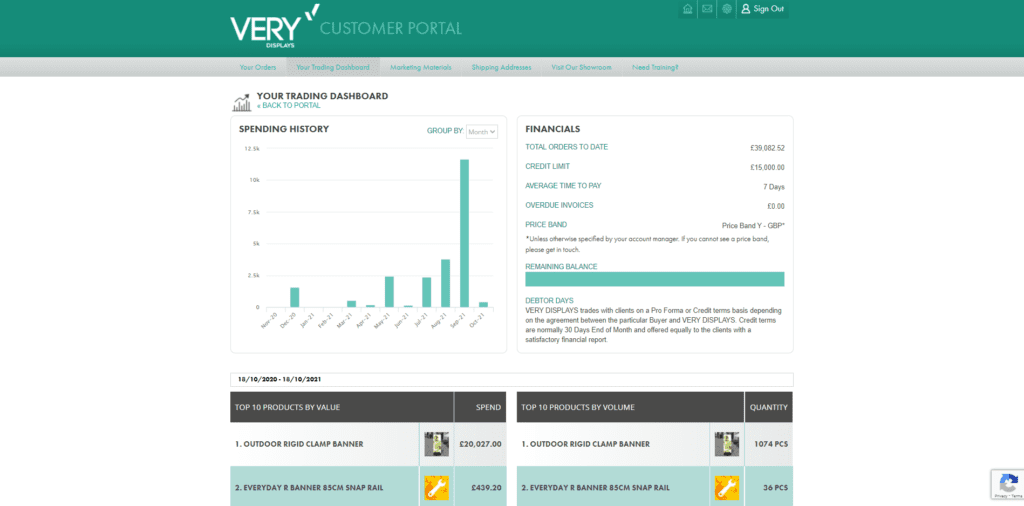Click the VERY Displays logo
Image resolution: width=1024 pixels, height=506 pixels.
(x=275, y=27)
